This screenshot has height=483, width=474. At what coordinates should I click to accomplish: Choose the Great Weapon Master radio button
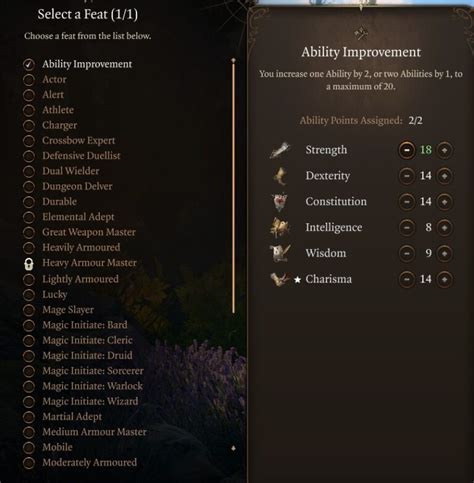(x=29, y=232)
